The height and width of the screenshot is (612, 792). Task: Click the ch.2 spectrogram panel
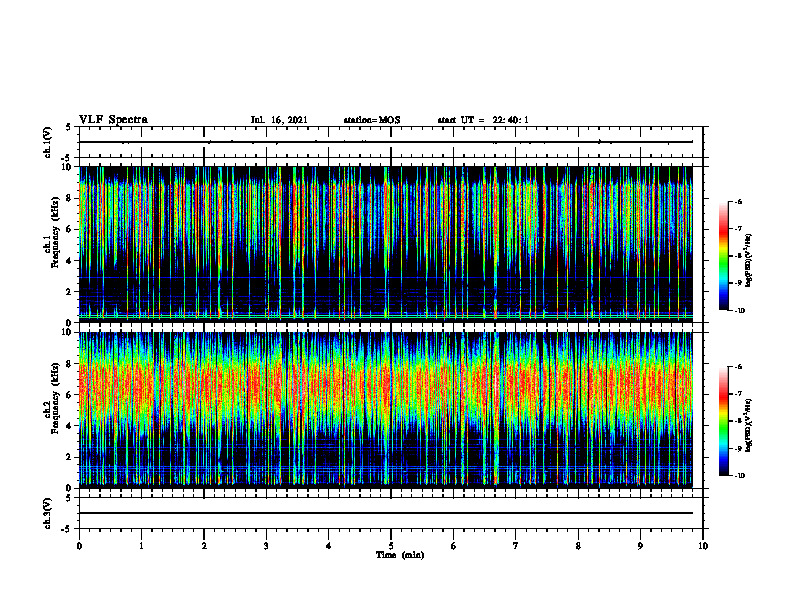click(386, 410)
